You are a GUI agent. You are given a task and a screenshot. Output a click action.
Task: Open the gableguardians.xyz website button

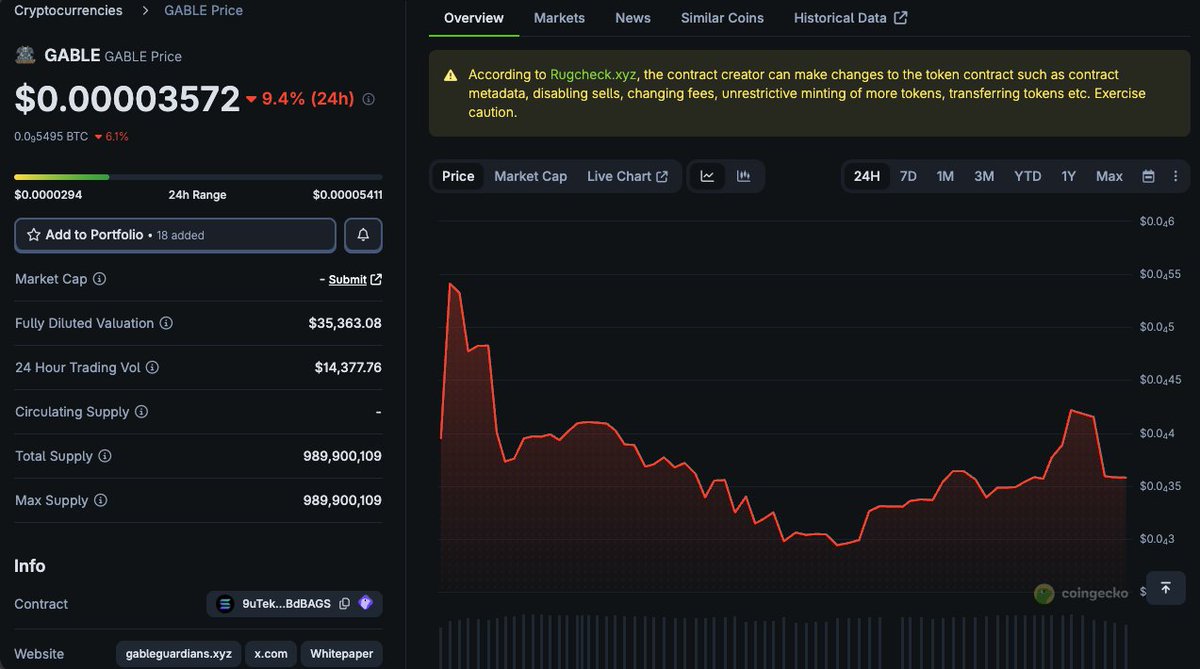click(178, 654)
